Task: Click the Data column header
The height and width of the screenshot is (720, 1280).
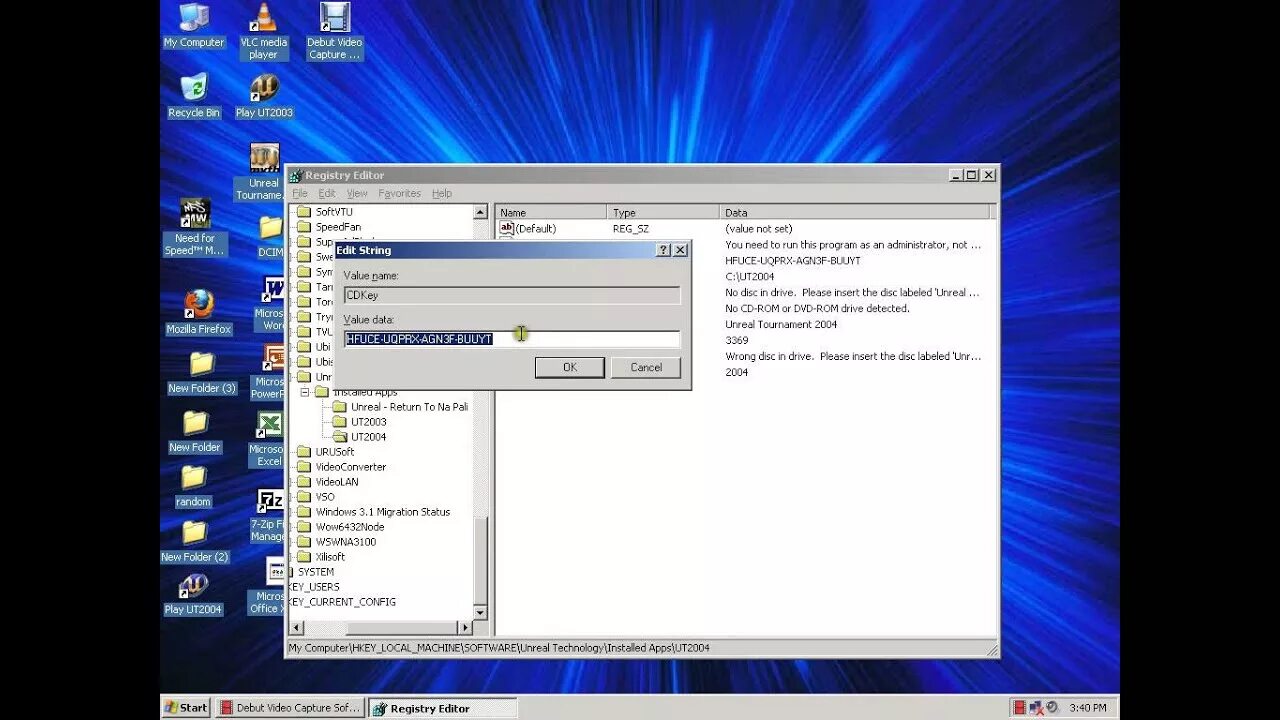Action: (x=855, y=212)
